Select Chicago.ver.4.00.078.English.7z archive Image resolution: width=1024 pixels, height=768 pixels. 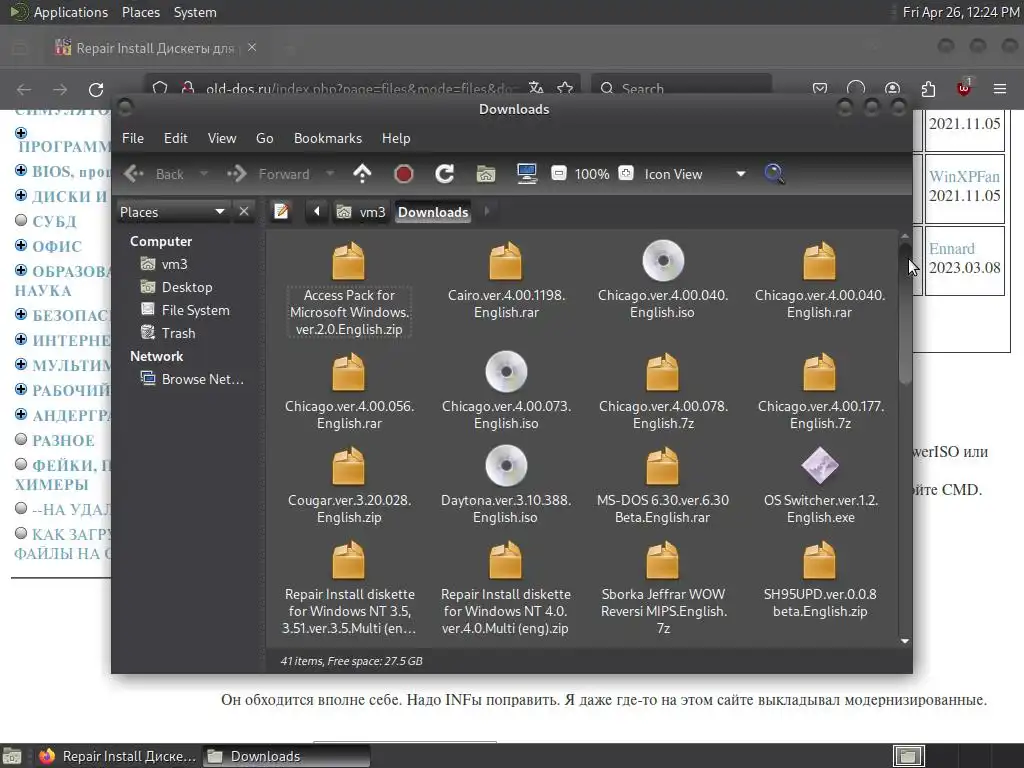(663, 391)
